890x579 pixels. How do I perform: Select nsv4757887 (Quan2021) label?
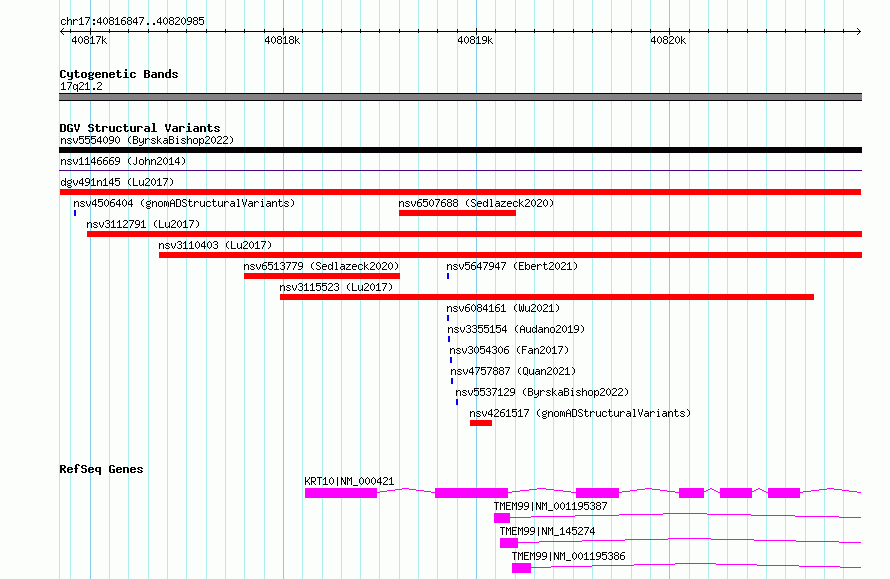click(513, 371)
